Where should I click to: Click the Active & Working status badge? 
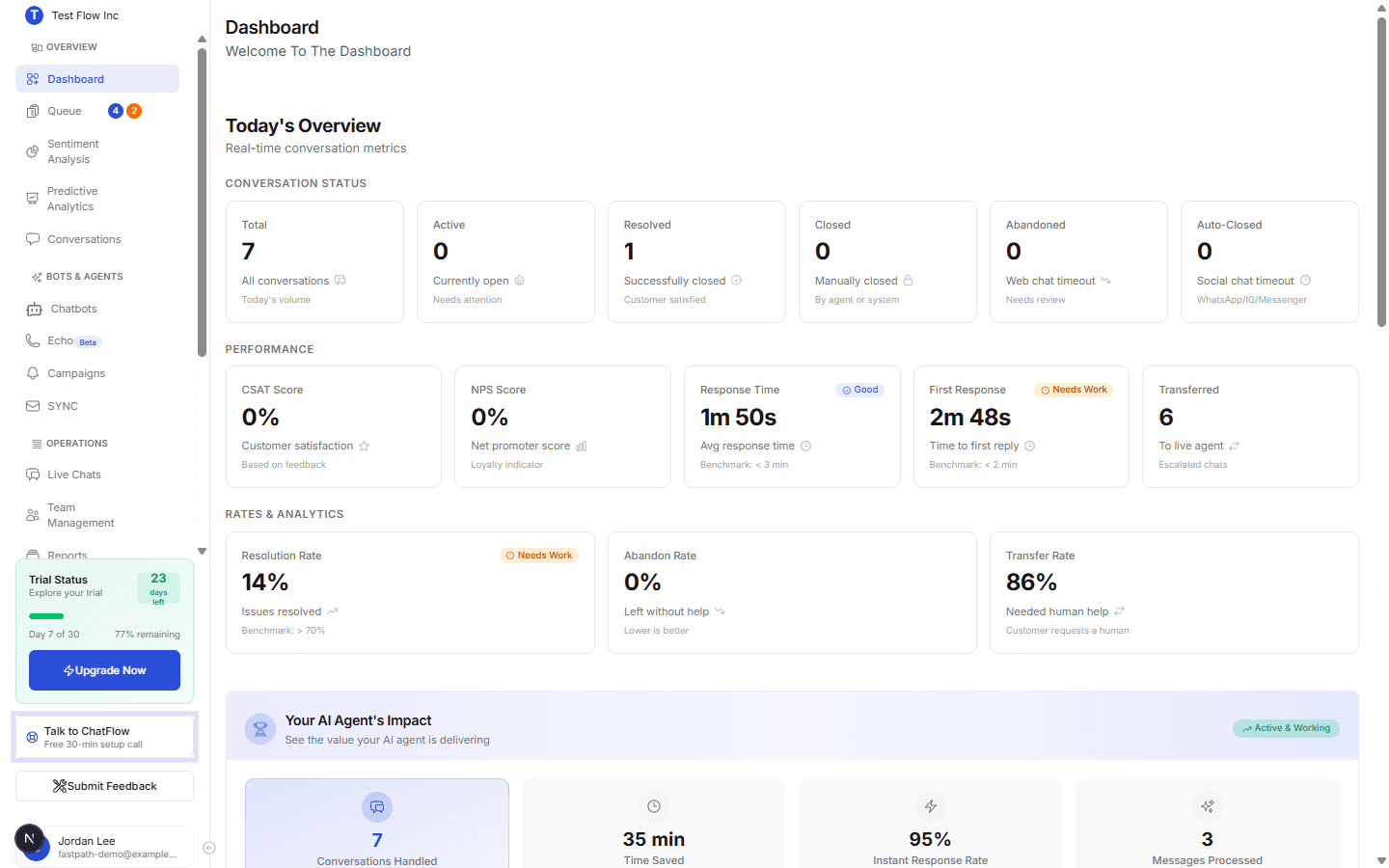(x=1286, y=728)
